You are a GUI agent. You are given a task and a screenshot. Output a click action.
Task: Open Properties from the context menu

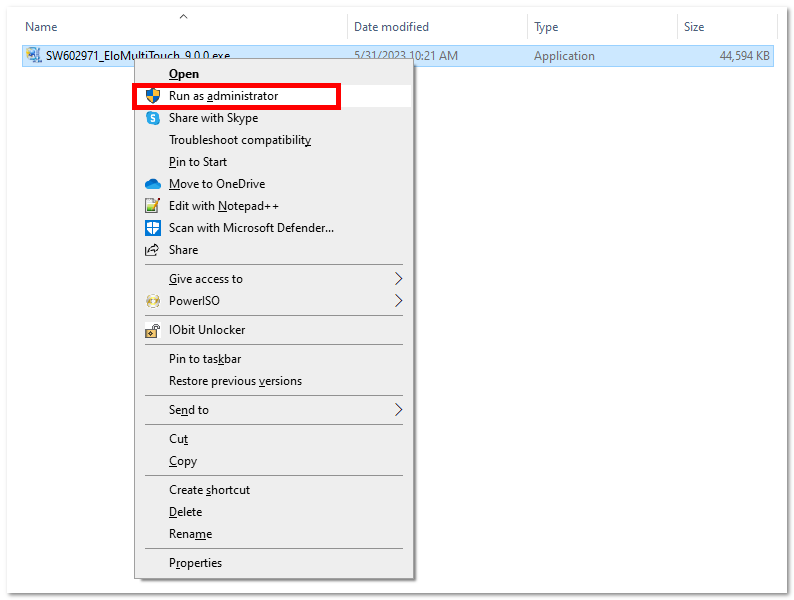(273, 563)
